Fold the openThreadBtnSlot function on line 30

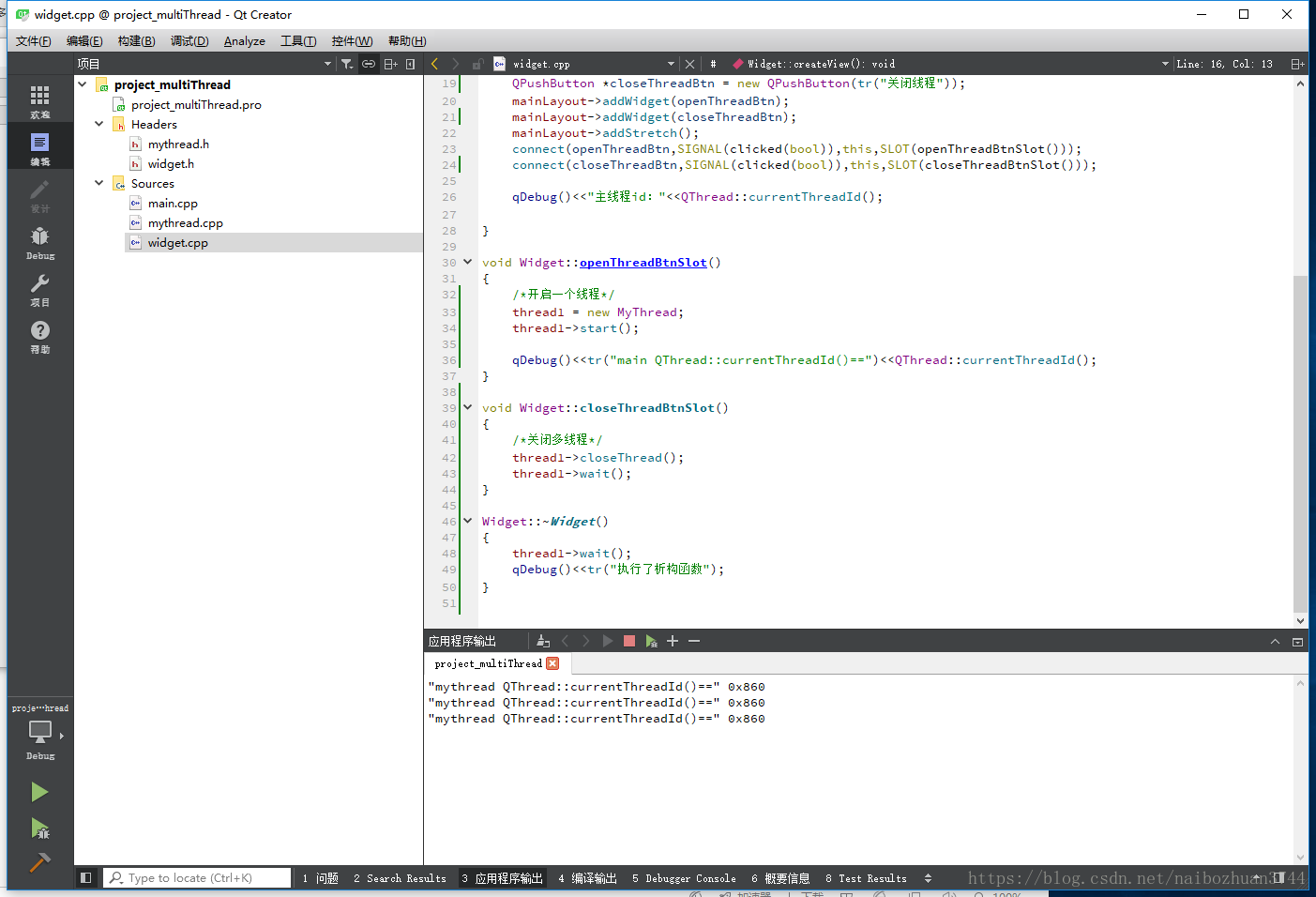pyautogui.click(x=467, y=263)
